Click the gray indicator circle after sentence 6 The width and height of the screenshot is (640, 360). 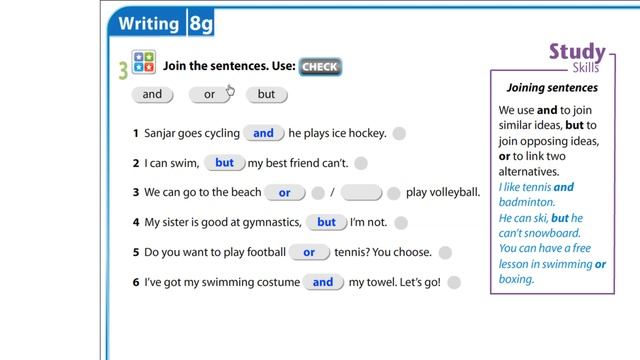454,282
